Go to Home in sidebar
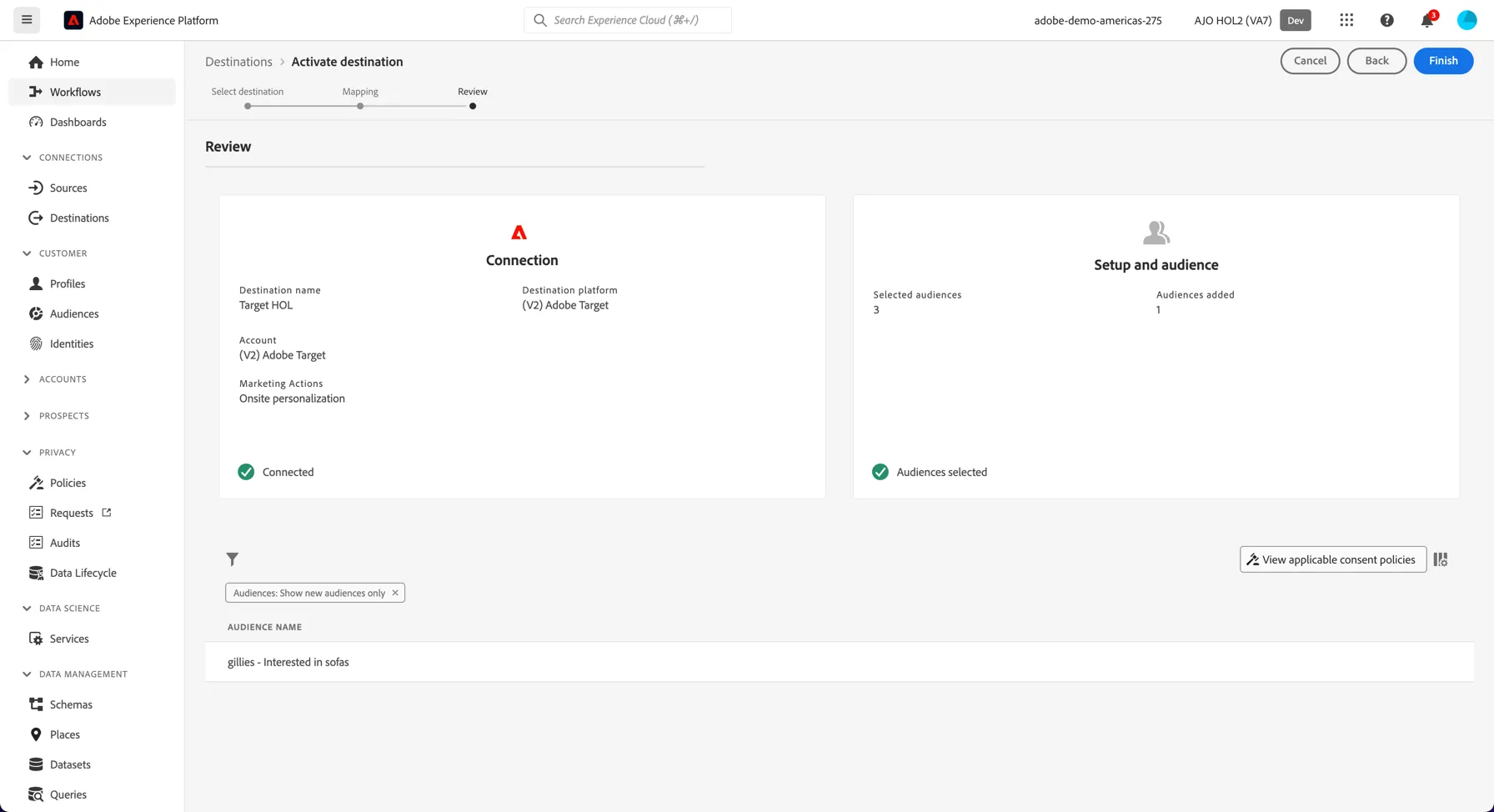 (x=92, y=62)
